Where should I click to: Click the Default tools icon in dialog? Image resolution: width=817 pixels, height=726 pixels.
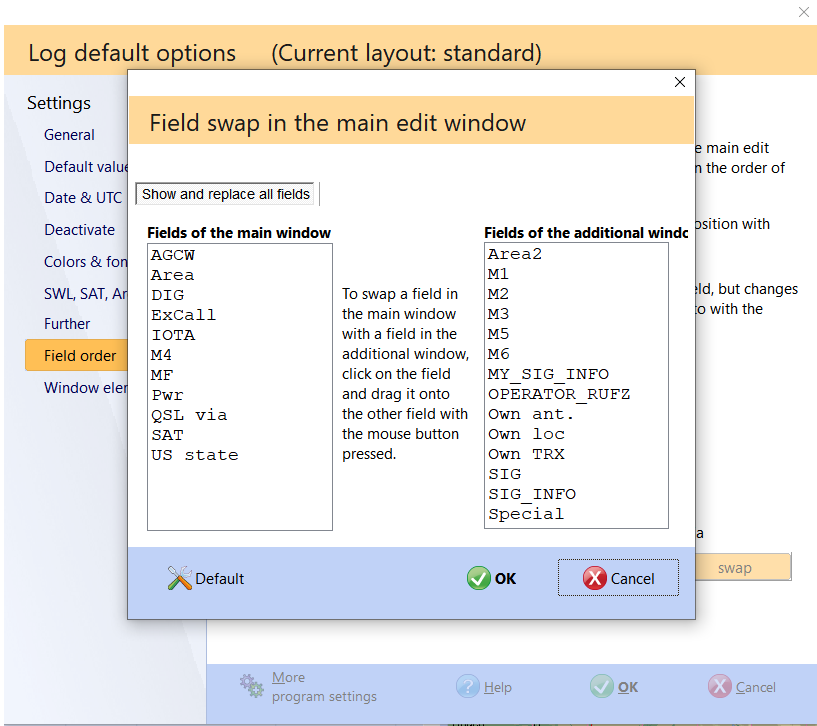179,578
